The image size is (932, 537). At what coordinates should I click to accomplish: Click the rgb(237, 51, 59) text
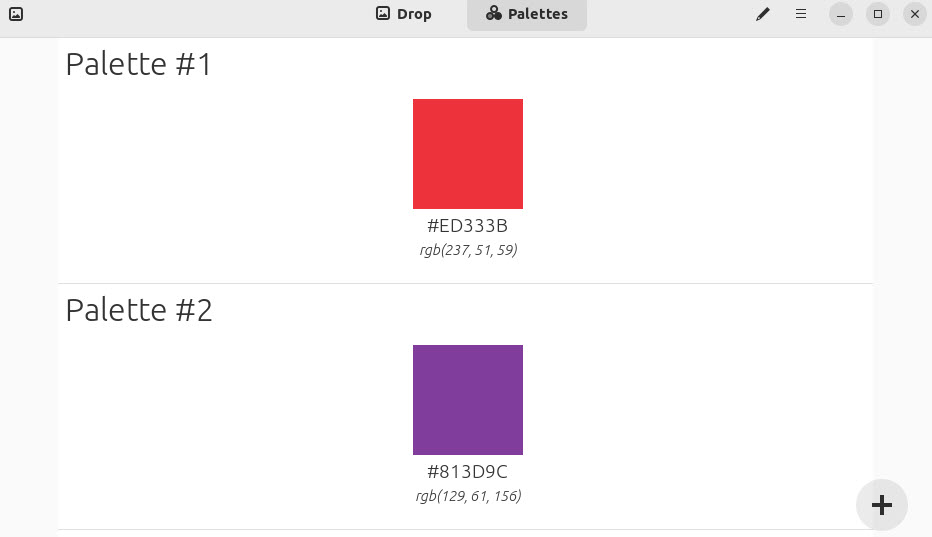pos(468,250)
